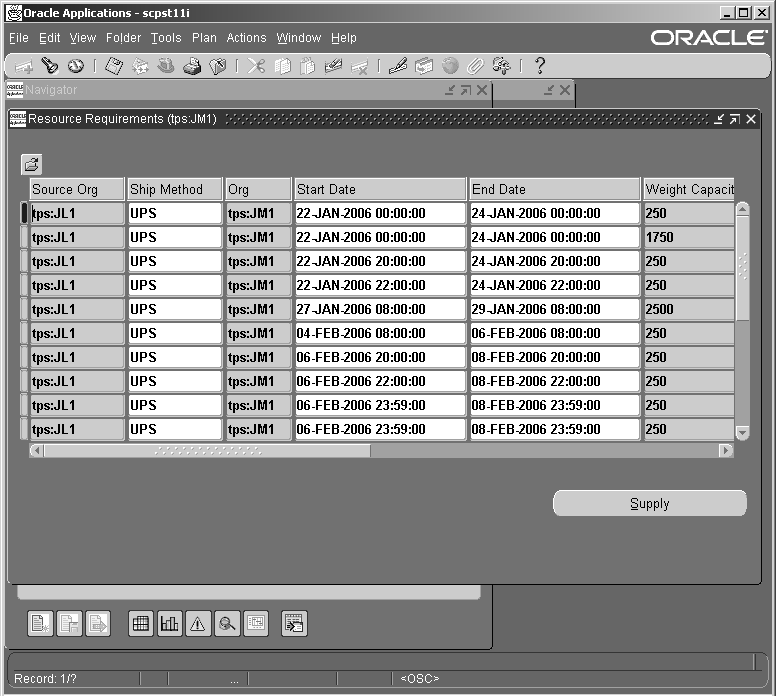776x696 pixels.
Task: Click the horizontal scrollbar right arrow
Action: click(x=726, y=450)
